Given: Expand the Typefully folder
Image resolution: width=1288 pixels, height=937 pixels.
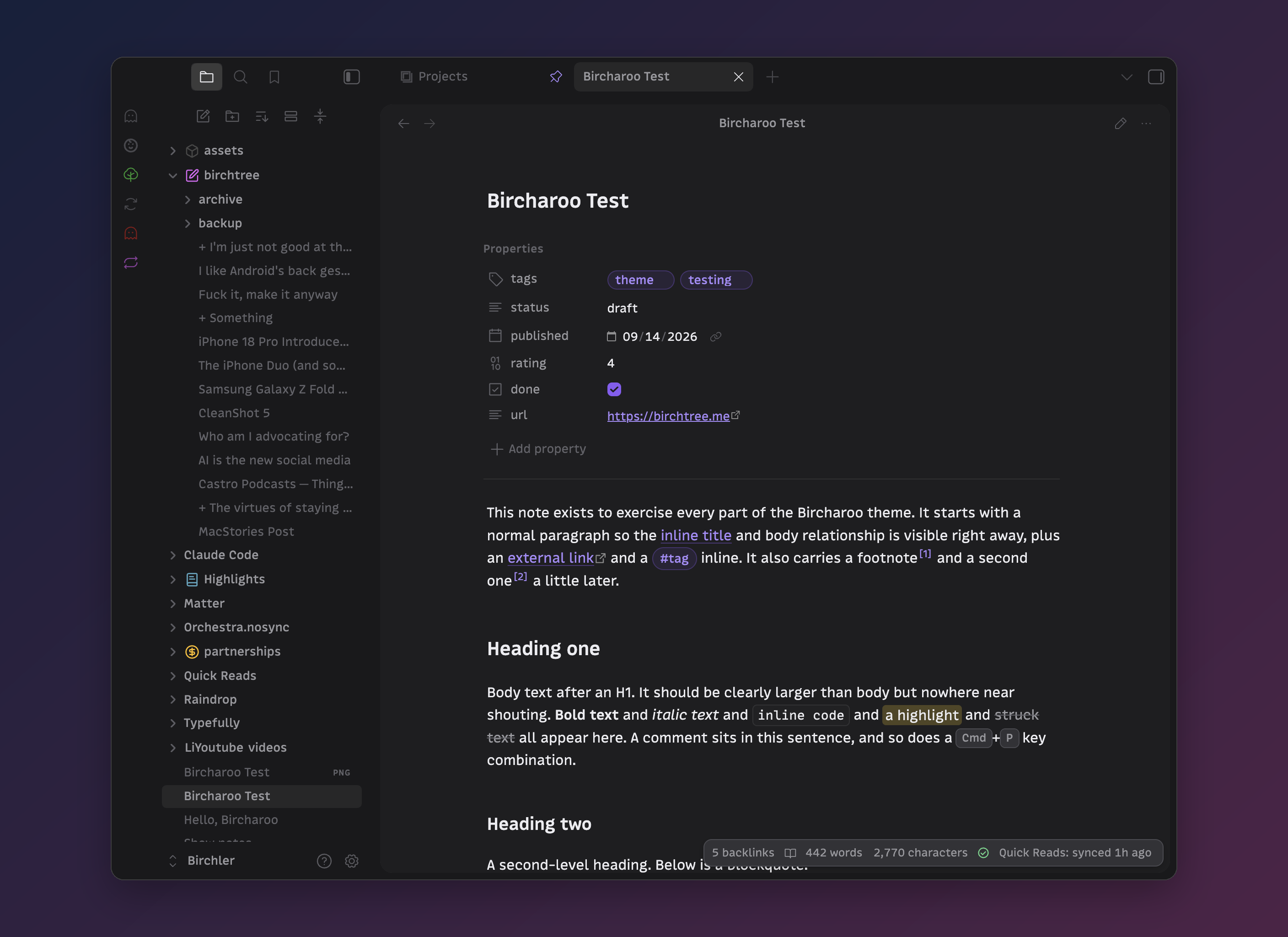Looking at the screenshot, I should 173,723.
